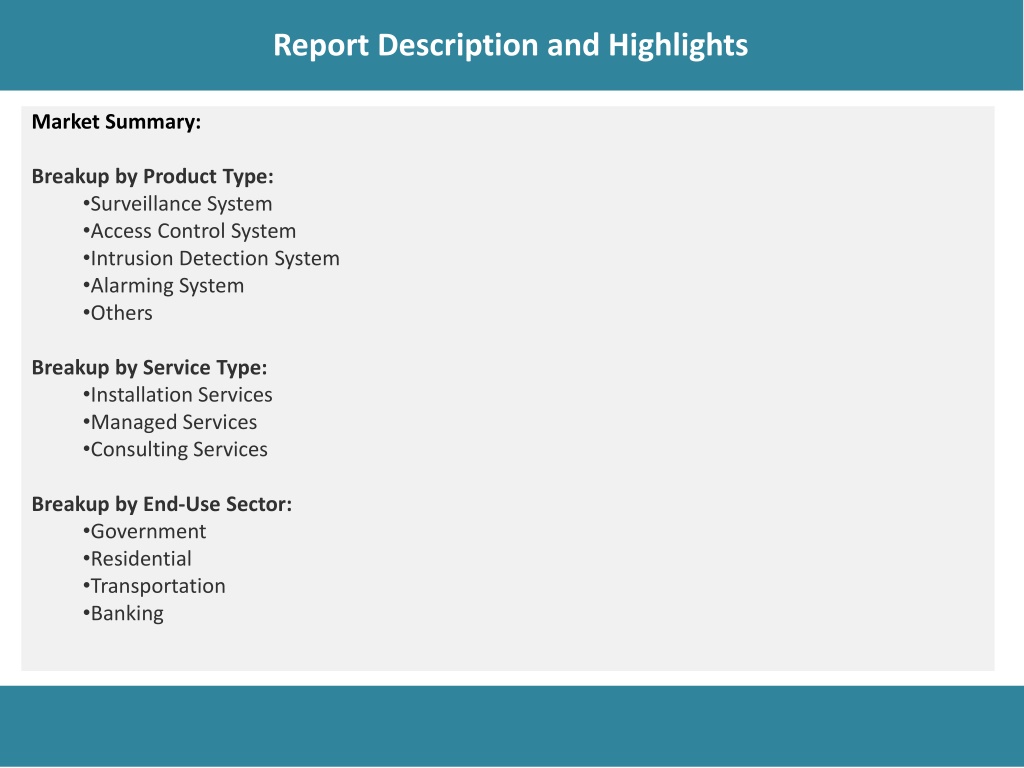
Task: Click the 'Report Description and Highlights' title
Action: point(510,46)
